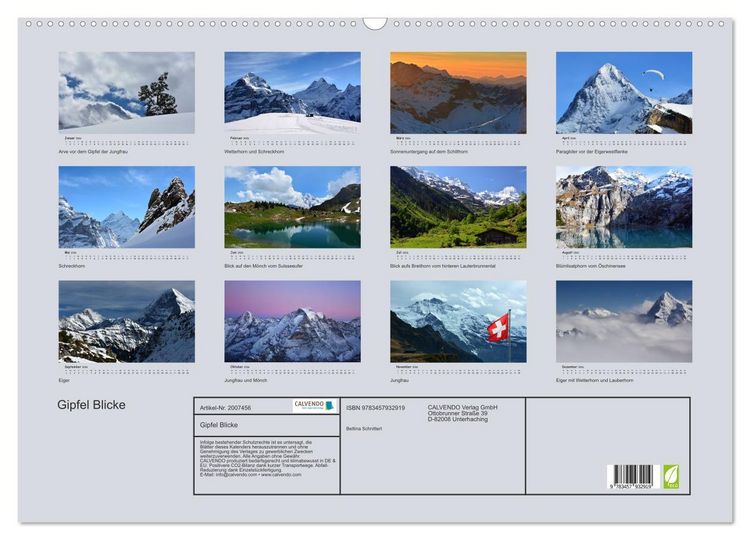Click 'D-82008 Unterhaching' address line
This screenshot has width=750, height=540.
458,419
